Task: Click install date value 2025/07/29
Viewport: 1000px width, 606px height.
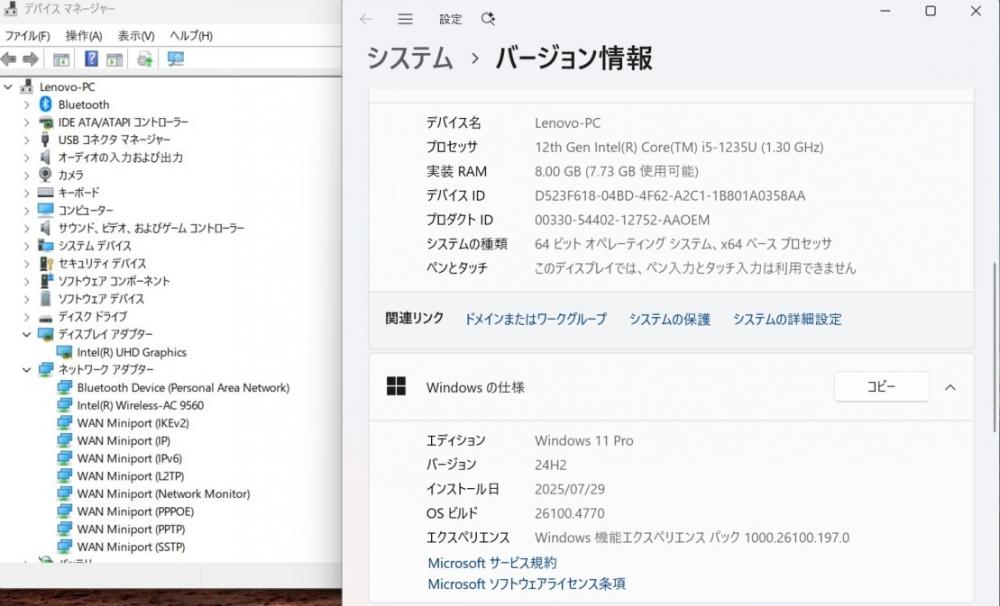Action: (570, 489)
